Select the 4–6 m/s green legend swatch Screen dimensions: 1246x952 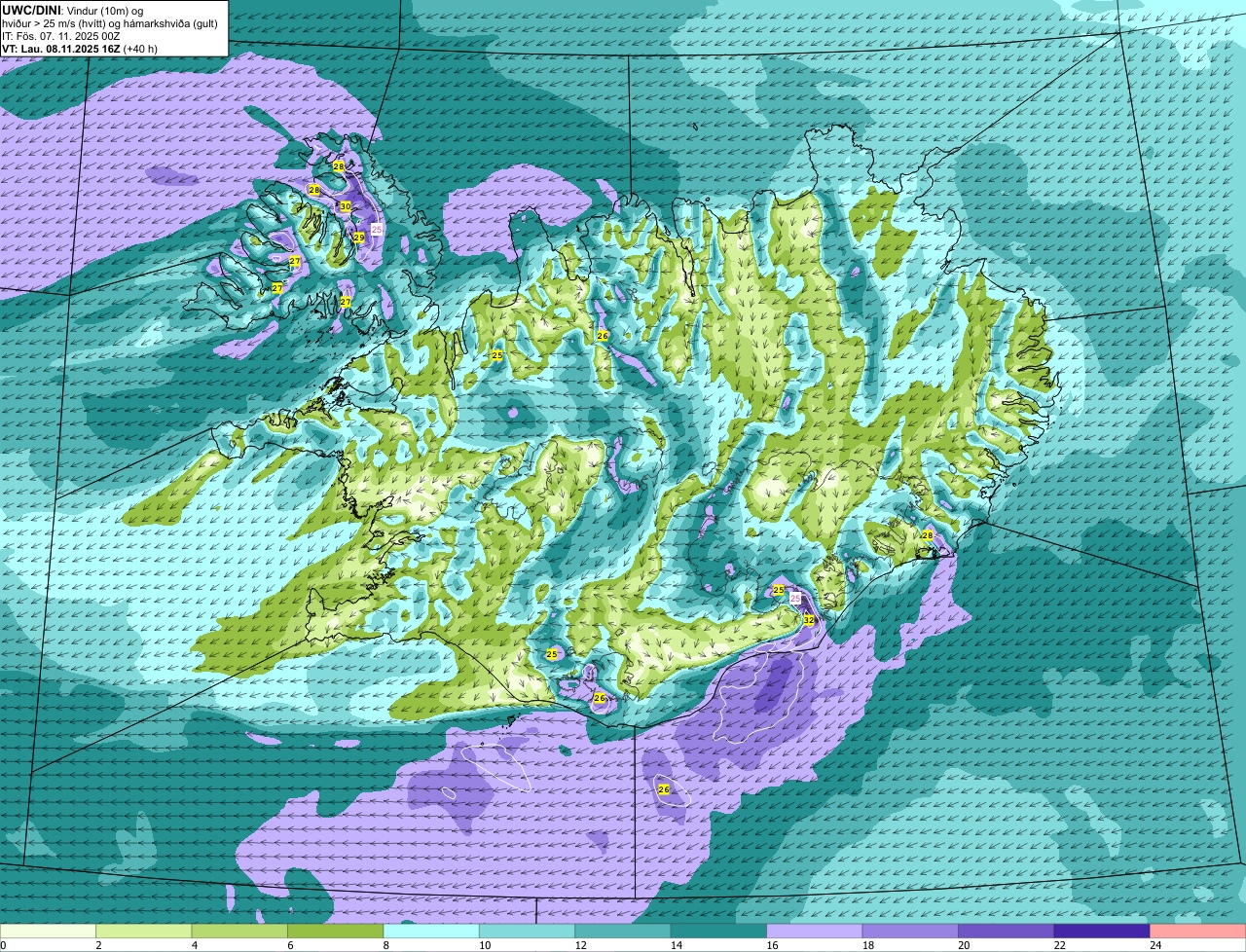(x=240, y=932)
